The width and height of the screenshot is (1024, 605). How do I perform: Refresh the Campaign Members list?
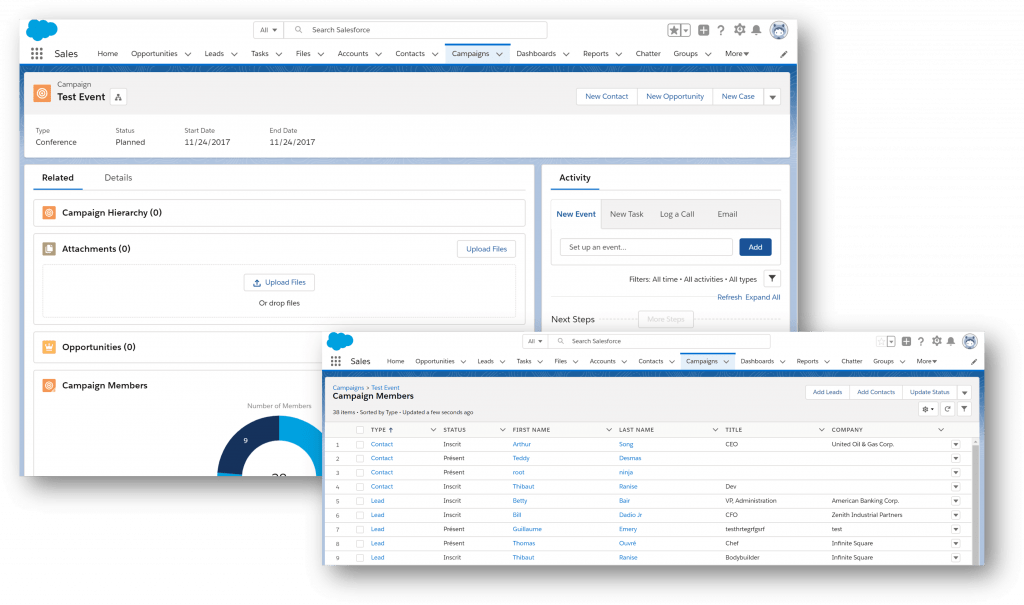(x=947, y=409)
